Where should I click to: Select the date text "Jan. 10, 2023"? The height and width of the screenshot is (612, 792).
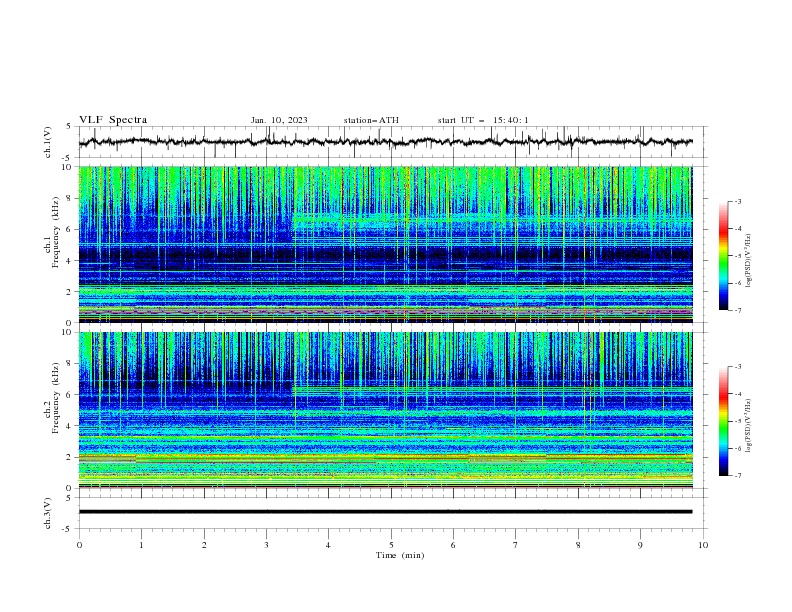click(x=279, y=120)
